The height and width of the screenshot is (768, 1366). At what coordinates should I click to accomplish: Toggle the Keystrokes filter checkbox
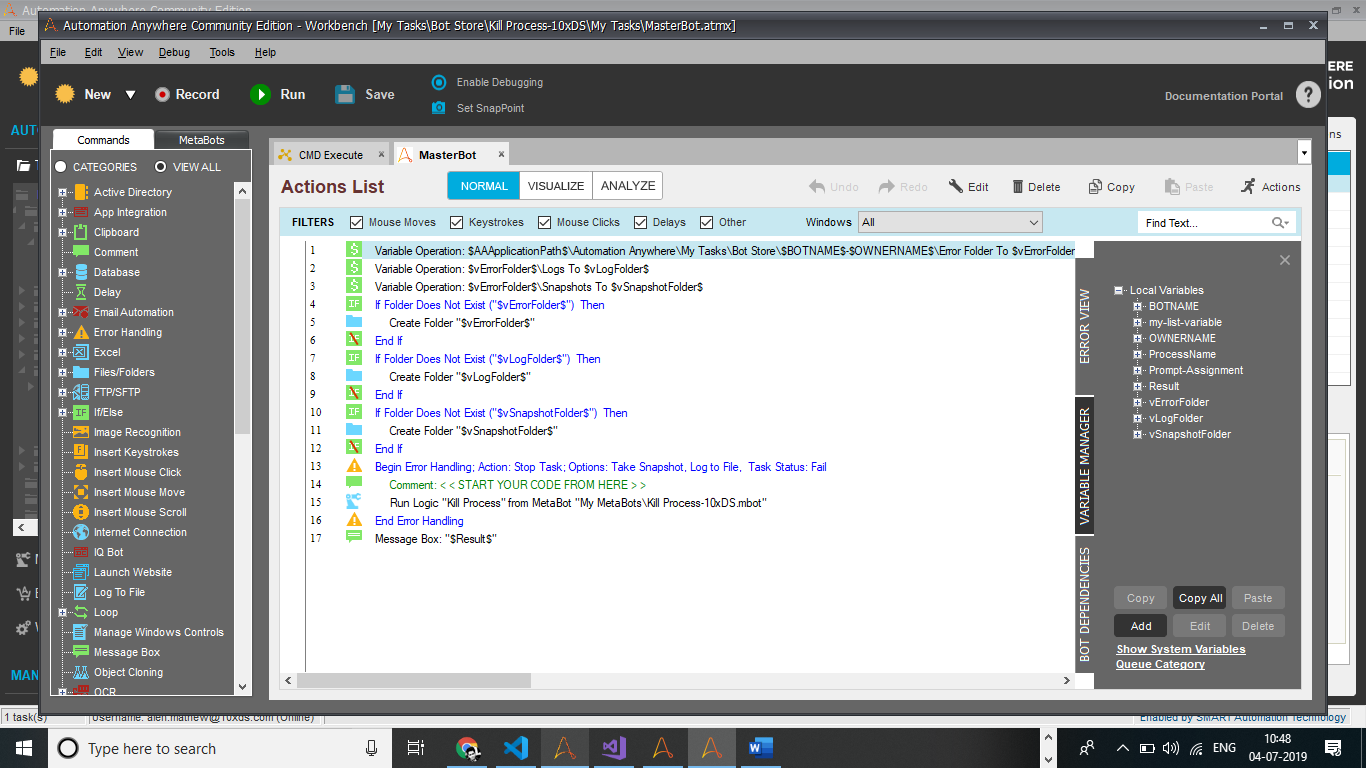(457, 222)
